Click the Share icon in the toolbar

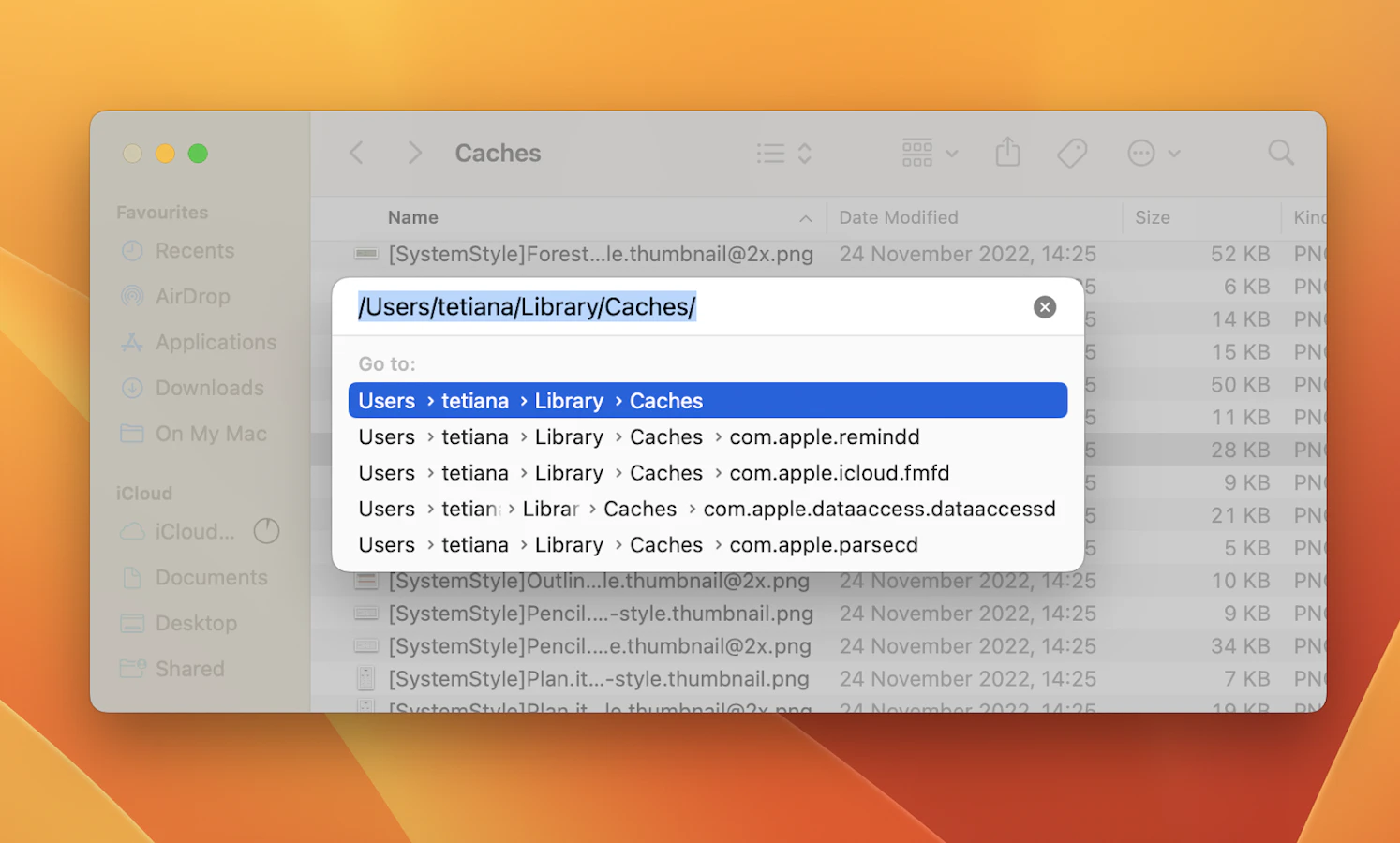[x=1007, y=153]
